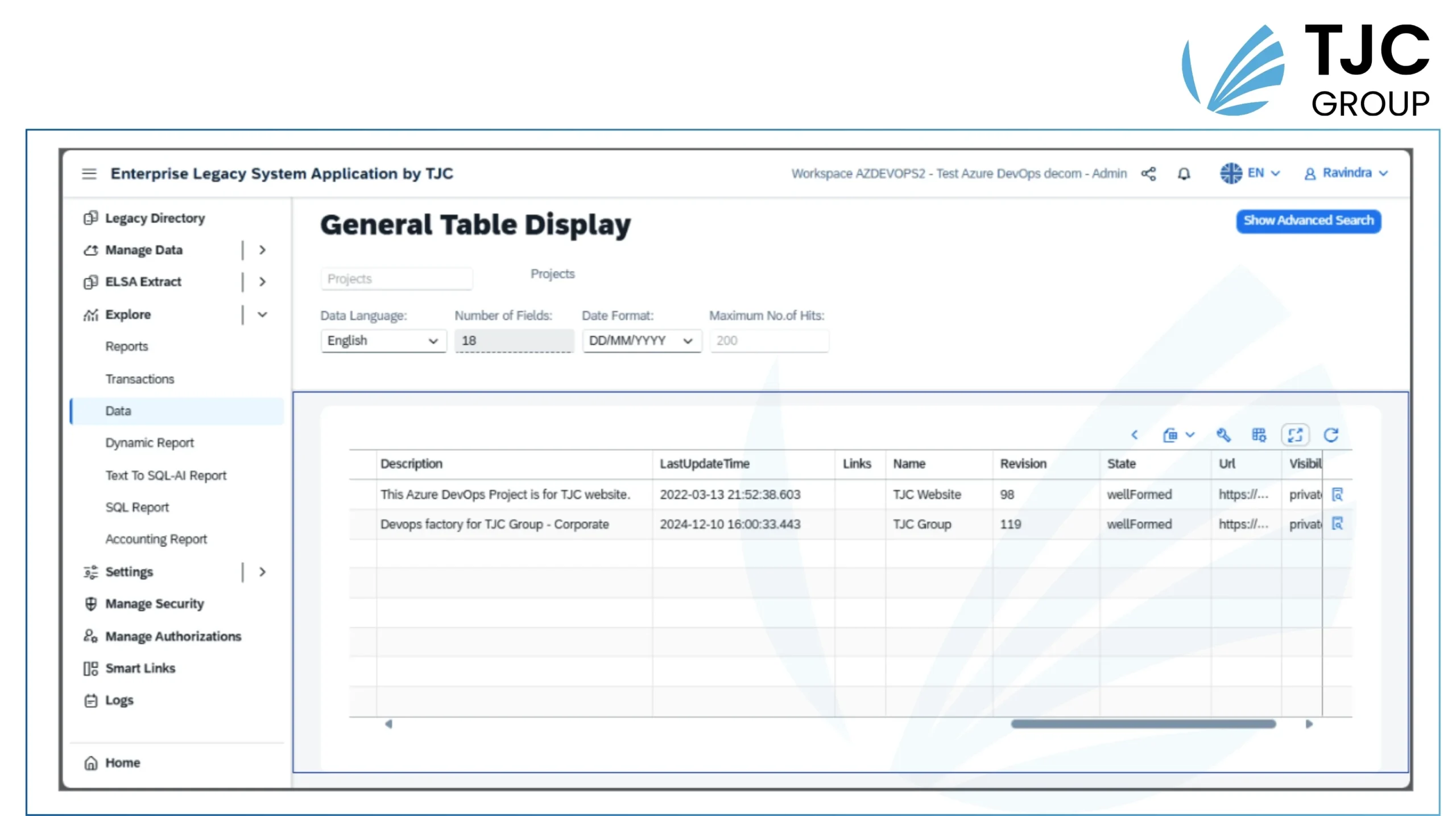Screen dimensions: 1456x816
Task: Open detail view for TJC Website row
Action: pos(1337,494)
